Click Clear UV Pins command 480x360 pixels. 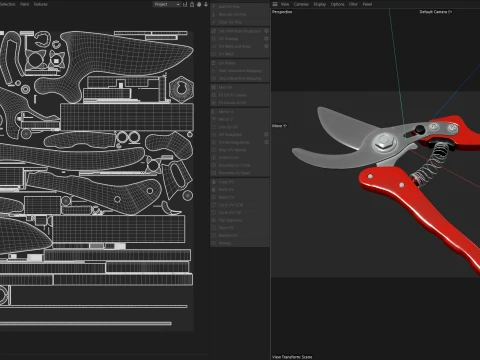pos(240,22)
